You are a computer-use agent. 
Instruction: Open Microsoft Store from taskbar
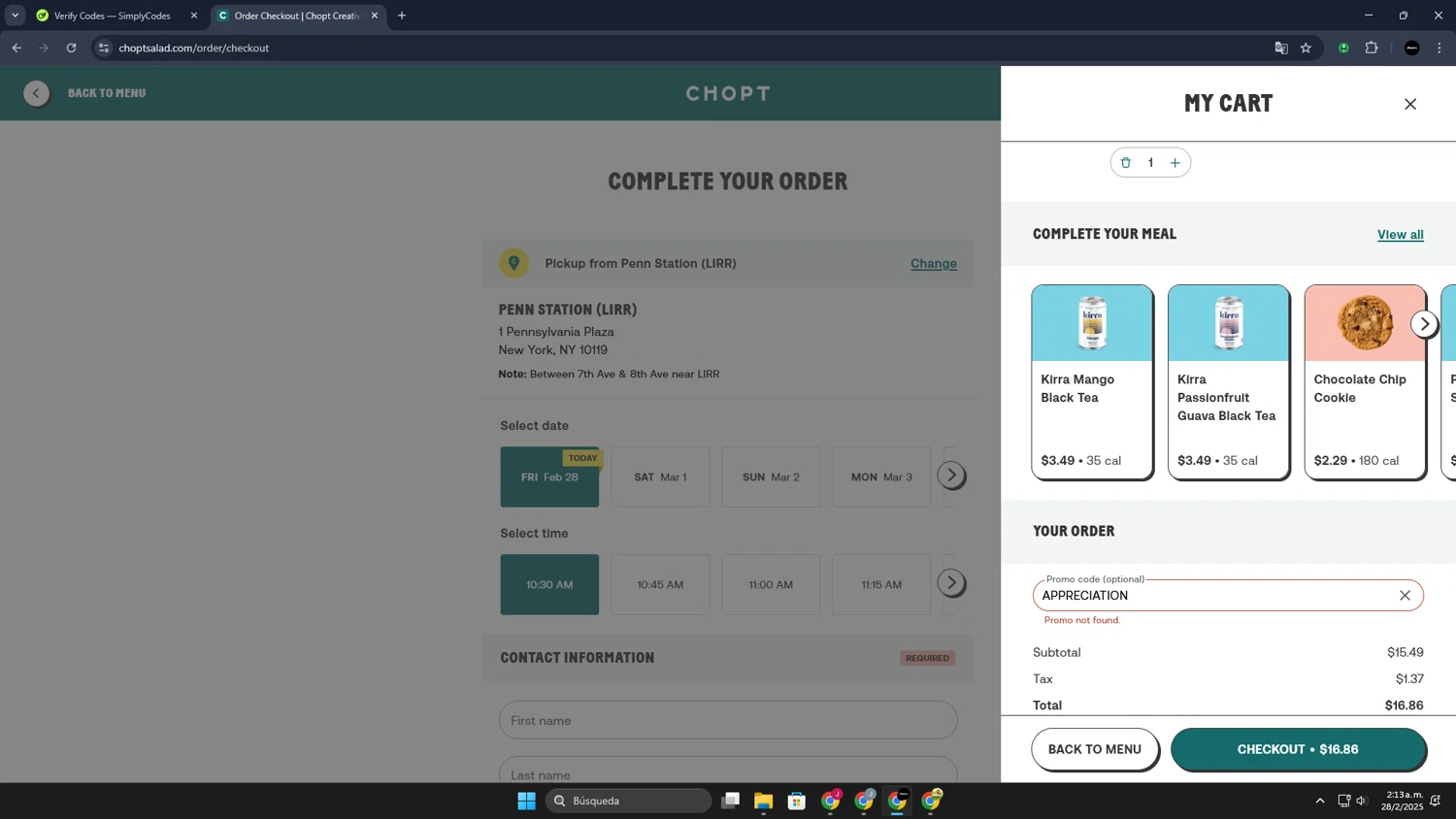[x=797, y=801]
